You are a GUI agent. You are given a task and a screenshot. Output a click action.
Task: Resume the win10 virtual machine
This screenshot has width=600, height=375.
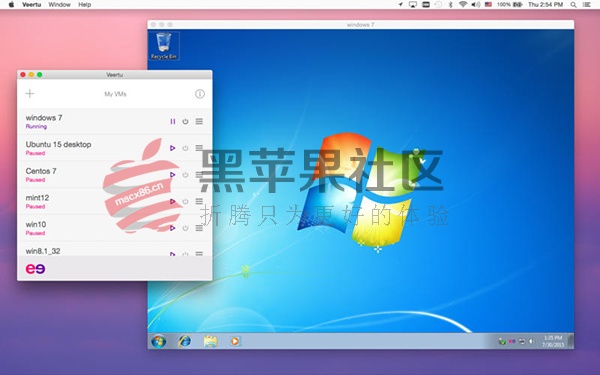[173, 228]
